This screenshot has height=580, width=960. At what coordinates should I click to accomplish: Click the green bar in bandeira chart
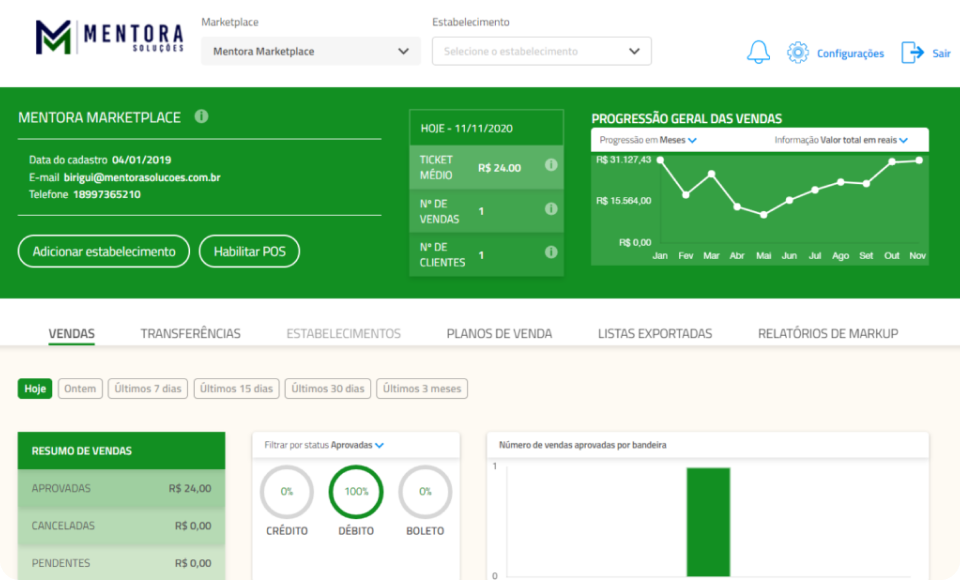coord(708,522)
